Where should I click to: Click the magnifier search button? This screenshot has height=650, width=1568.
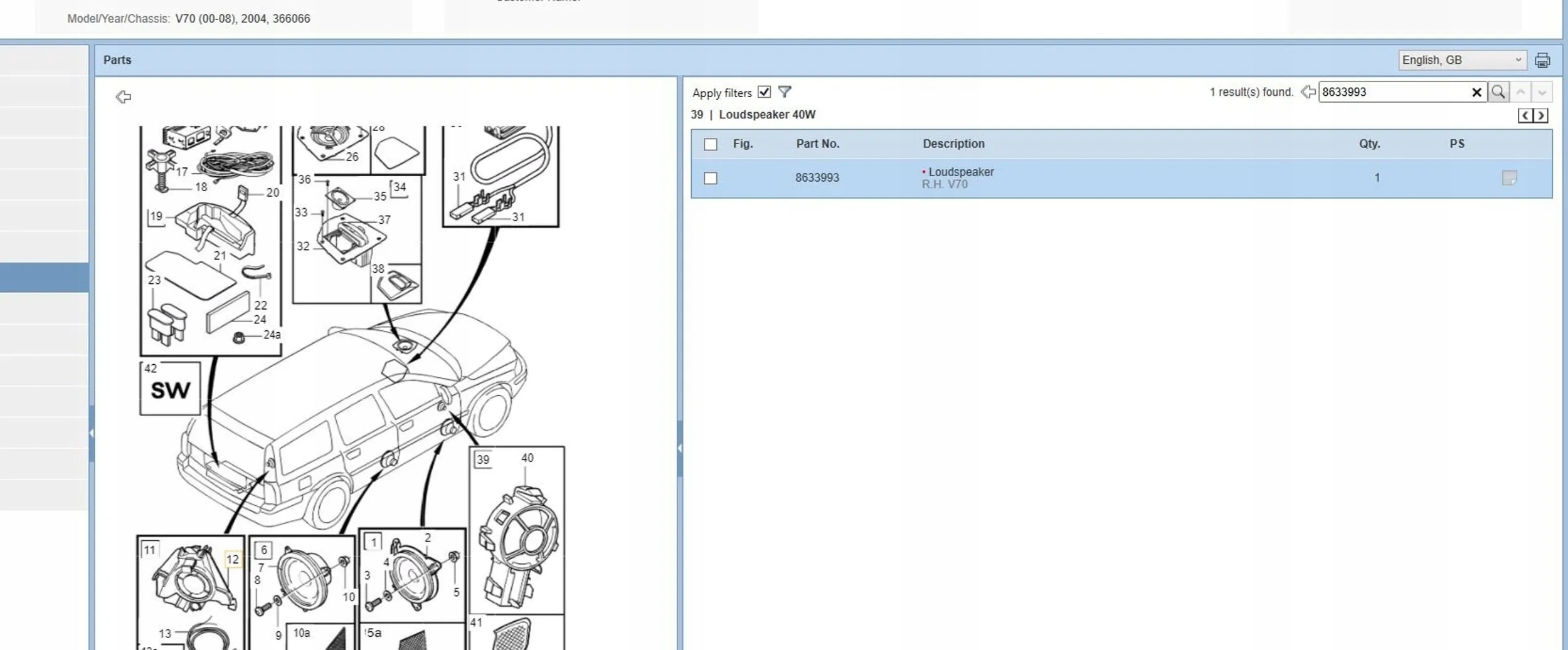click(x=1498, y=92)
